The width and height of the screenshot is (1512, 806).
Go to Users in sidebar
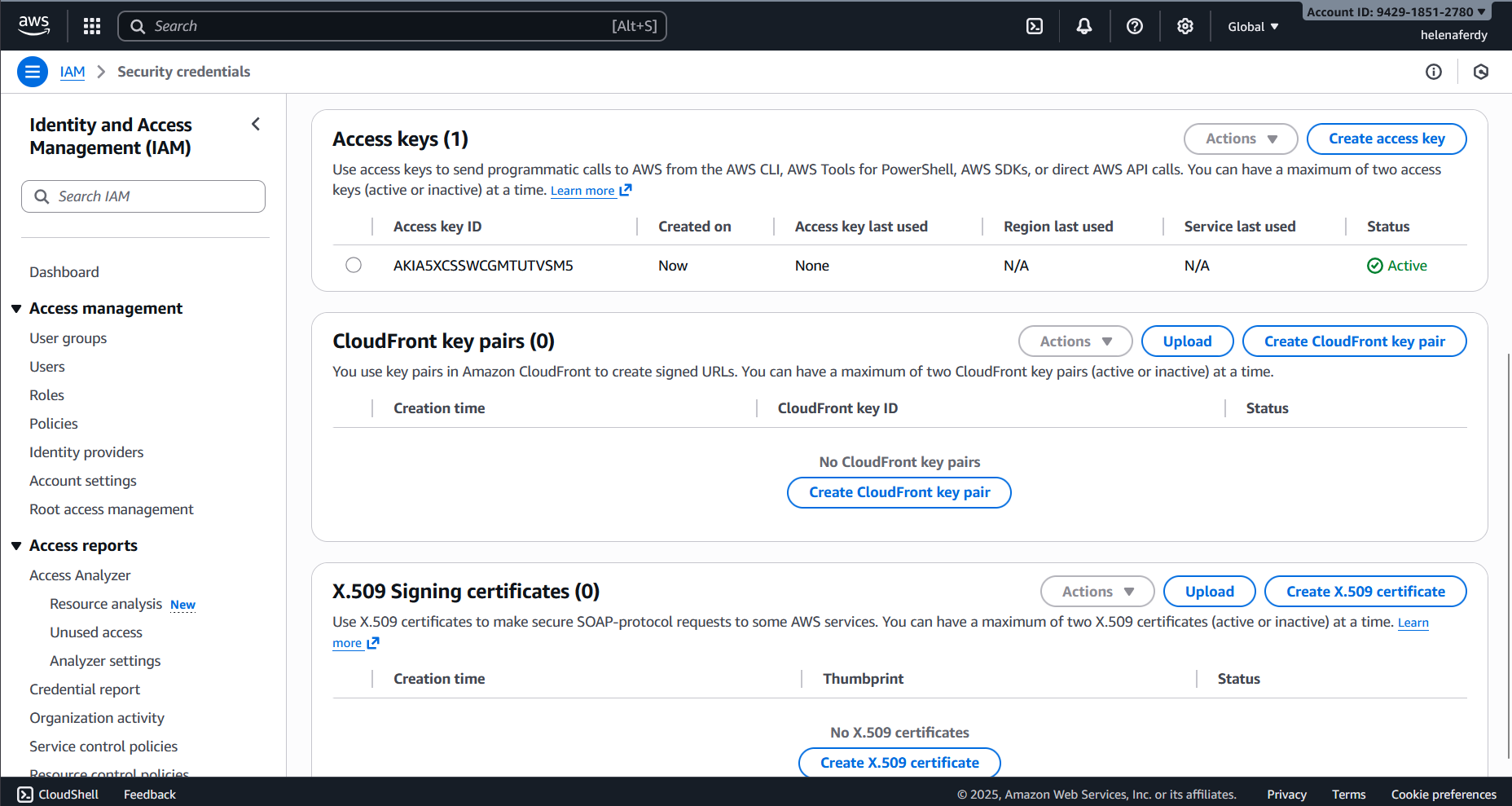[47, 367]
